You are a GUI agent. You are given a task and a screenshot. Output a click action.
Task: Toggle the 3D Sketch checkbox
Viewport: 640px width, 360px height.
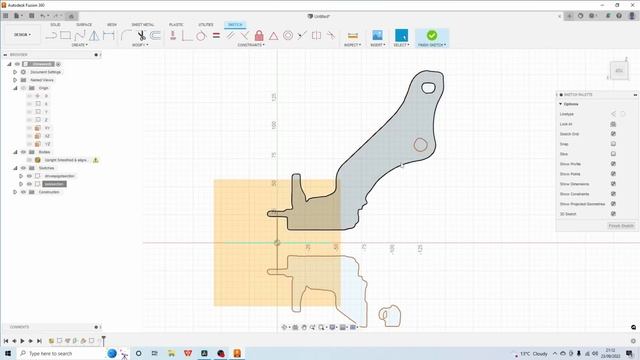[613, 214]
